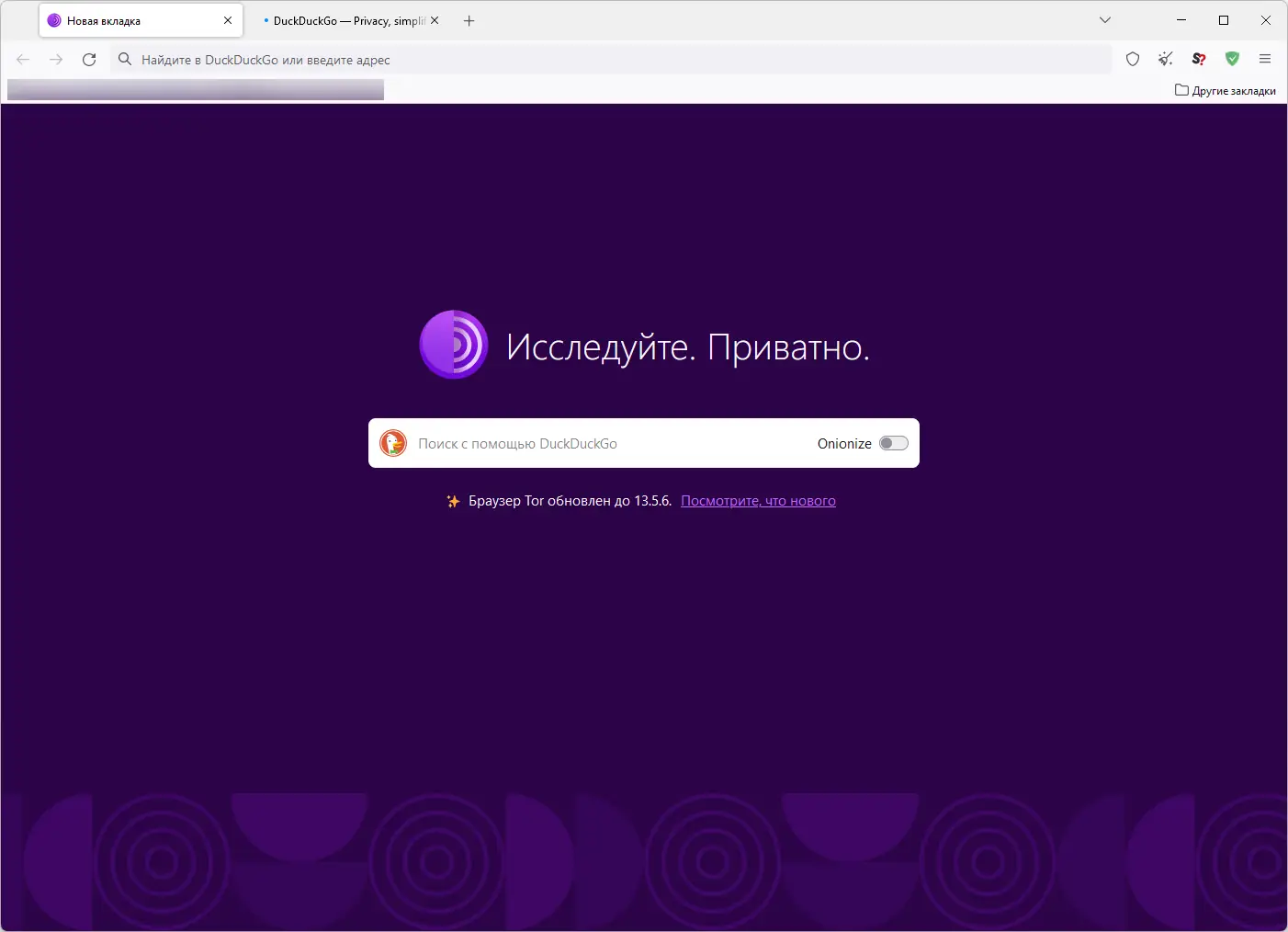Go forward with the forward arrow
Viewport: 1288px width, 932px height.
click(56, 60)
